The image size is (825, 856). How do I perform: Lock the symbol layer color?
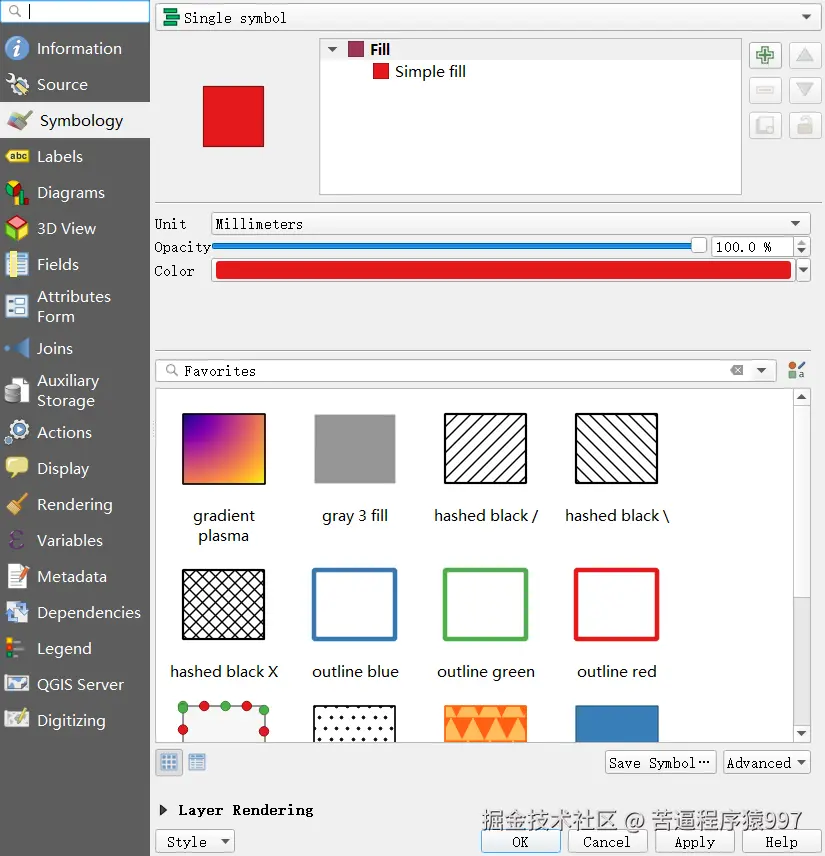point(805,126)
